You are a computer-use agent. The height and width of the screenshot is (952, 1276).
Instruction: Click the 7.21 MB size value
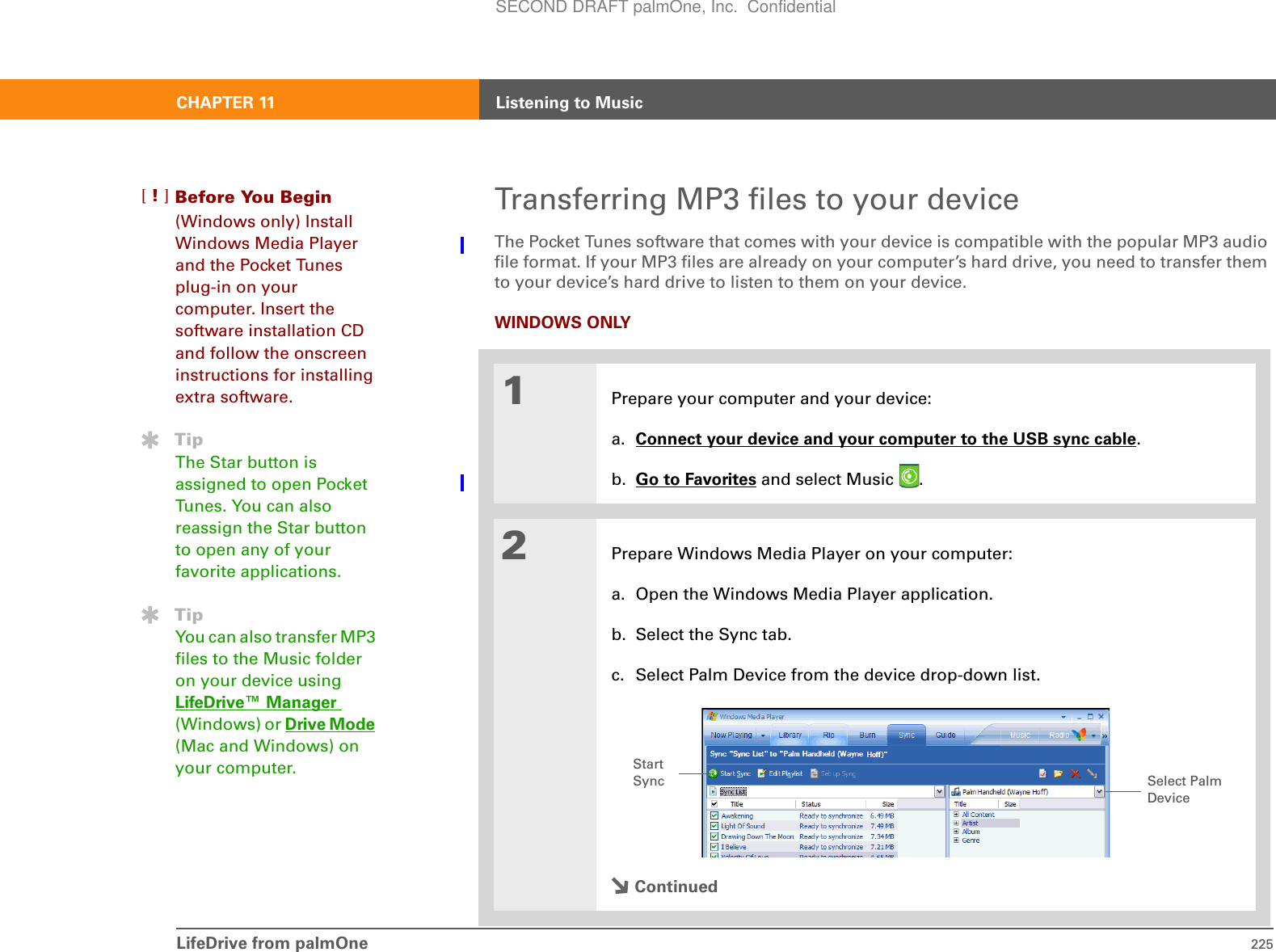tap(882, 847)
